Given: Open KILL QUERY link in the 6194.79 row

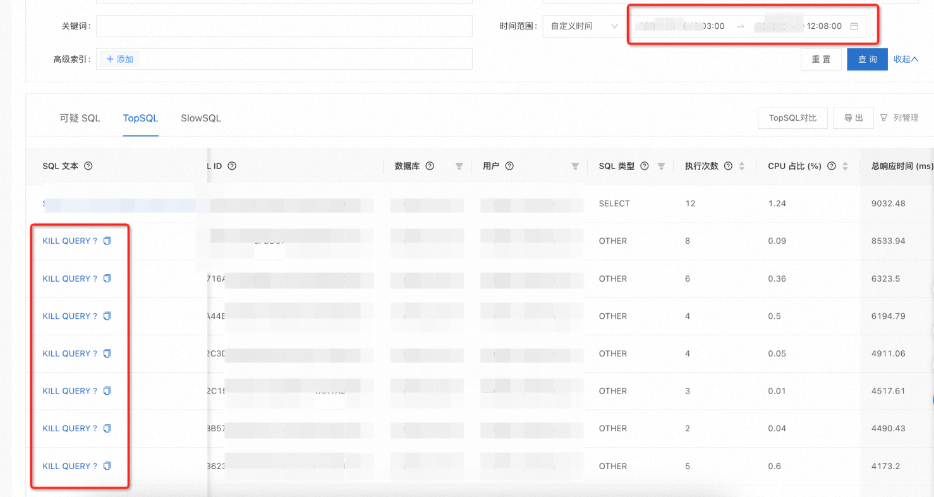Looking at the screenshot, I should [70, 316].
